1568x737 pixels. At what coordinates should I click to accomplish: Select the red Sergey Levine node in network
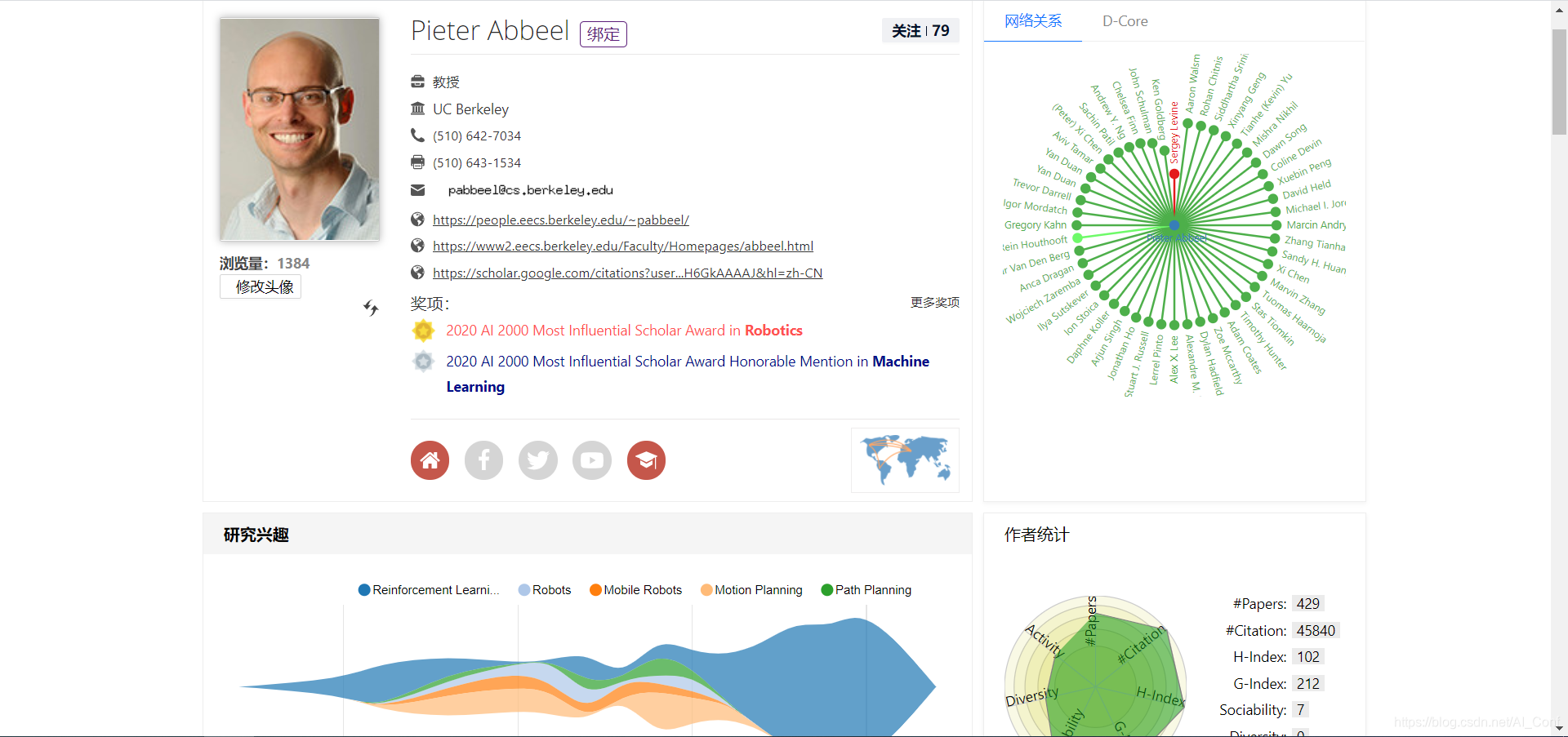(x=1174, y=174)
